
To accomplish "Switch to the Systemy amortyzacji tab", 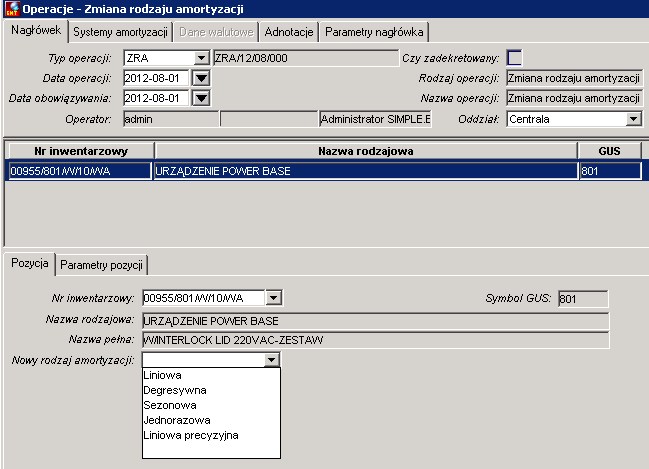I will 120,32.
